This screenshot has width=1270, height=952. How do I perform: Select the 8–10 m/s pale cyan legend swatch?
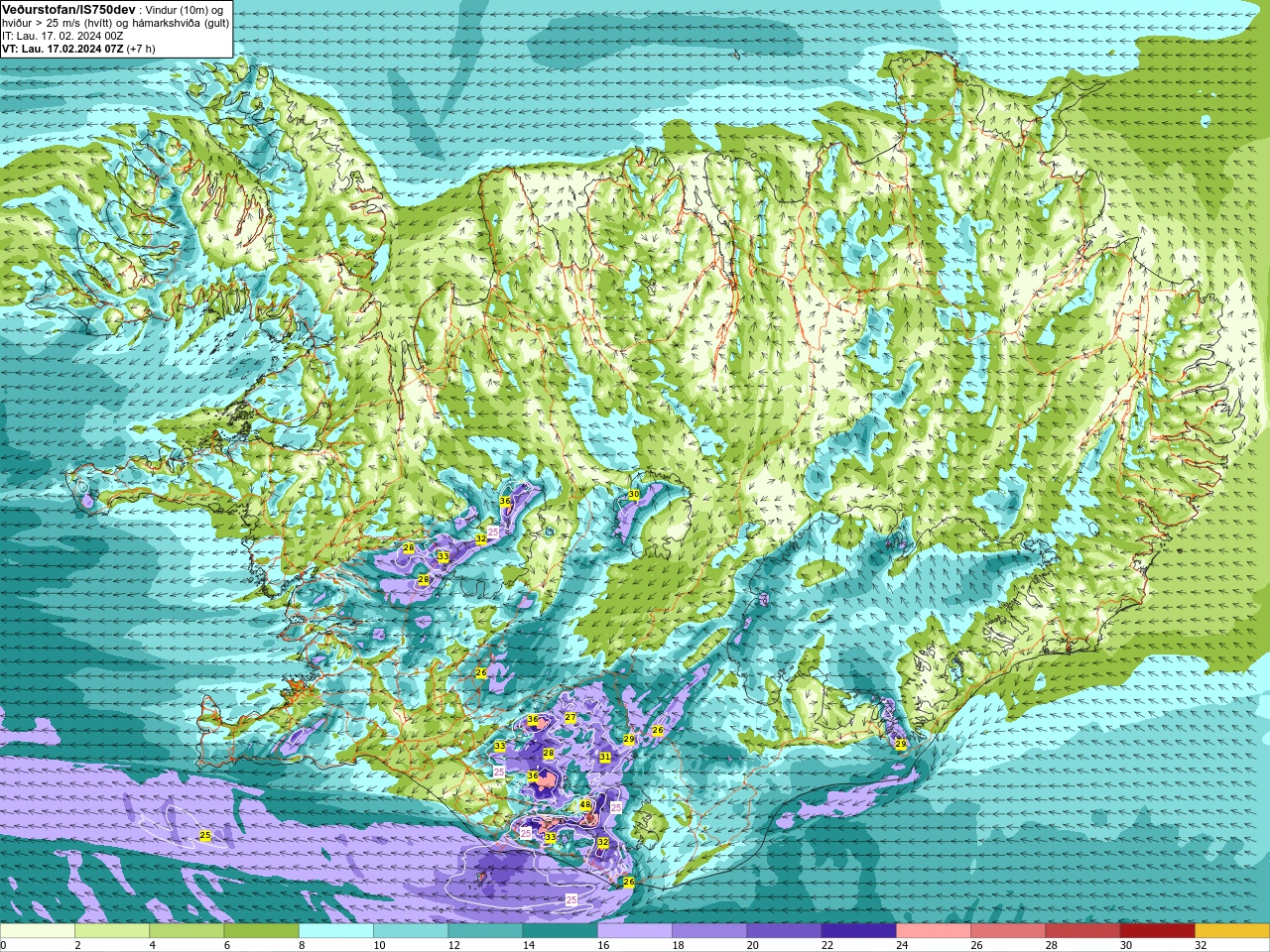[x=336, y=931]
